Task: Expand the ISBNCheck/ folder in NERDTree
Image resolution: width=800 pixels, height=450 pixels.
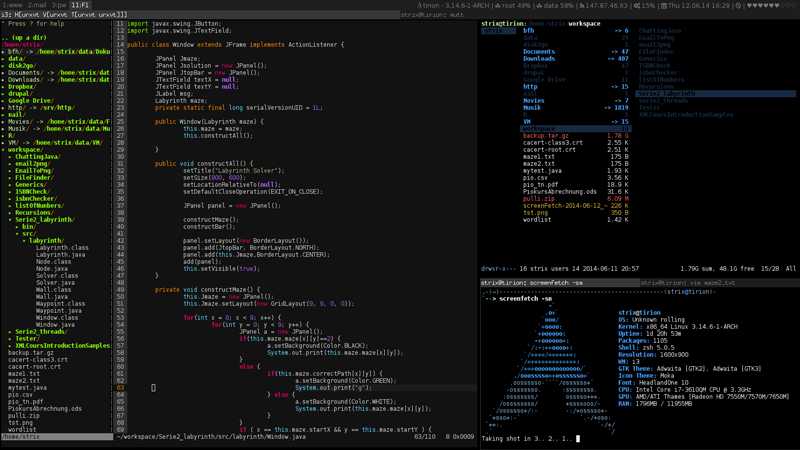Action: click(x=32, y=191)
